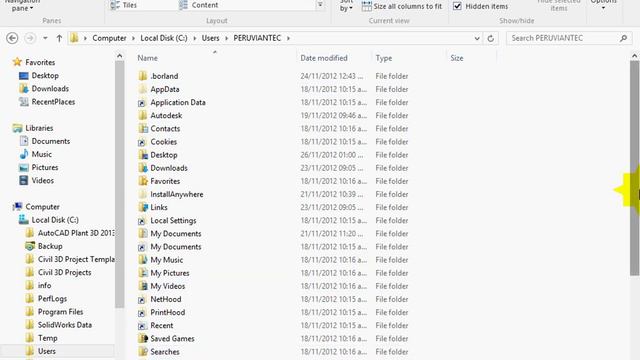This screenshot has width=640, height=360.
Task: Sort by the Name column header
Action: pyautogui.click(x=147, y=58)
